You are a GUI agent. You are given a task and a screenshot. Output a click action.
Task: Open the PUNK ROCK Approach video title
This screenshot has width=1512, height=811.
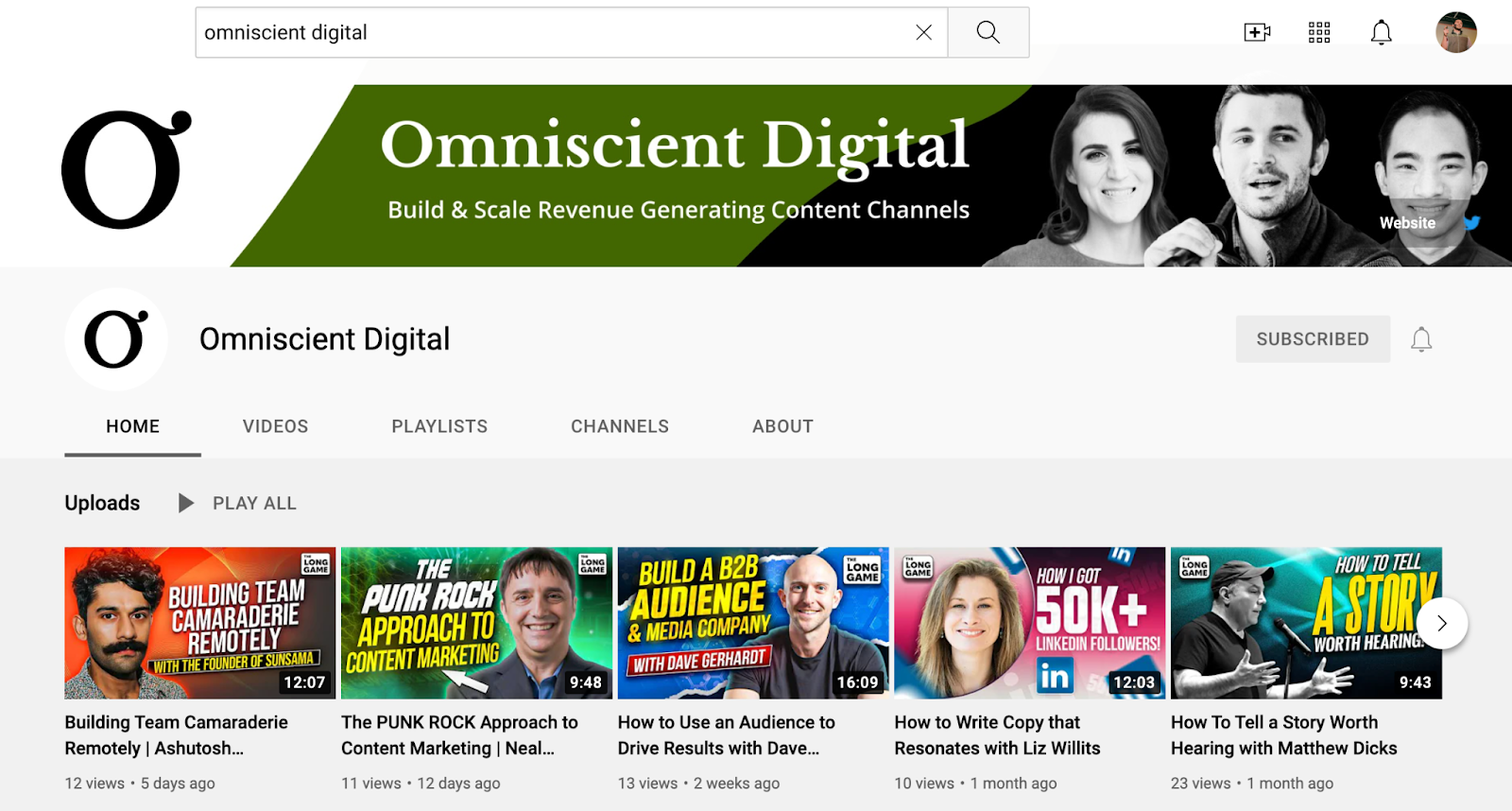(459, 734)
